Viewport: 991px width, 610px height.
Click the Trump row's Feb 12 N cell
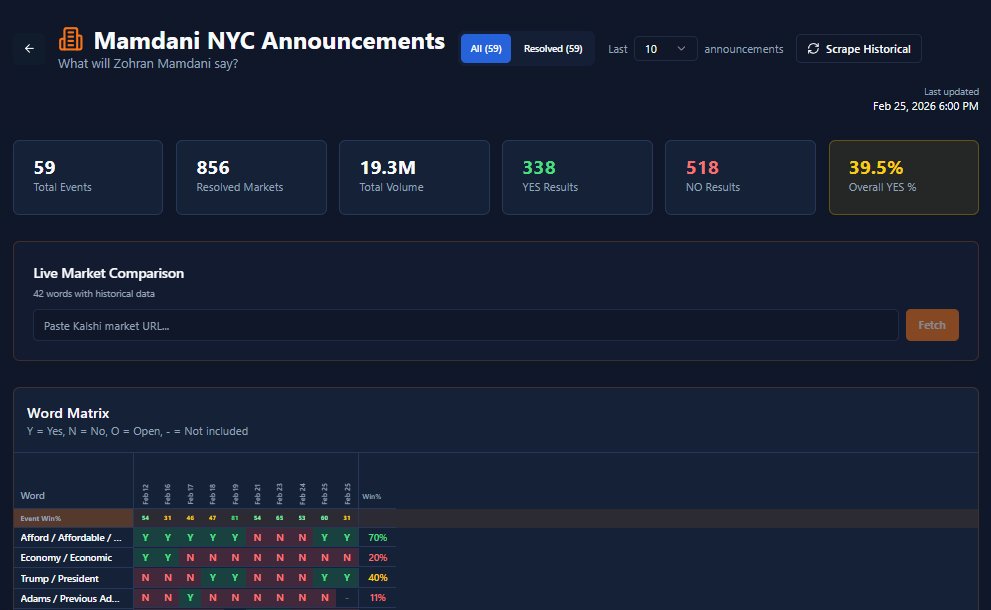[145, 578]
